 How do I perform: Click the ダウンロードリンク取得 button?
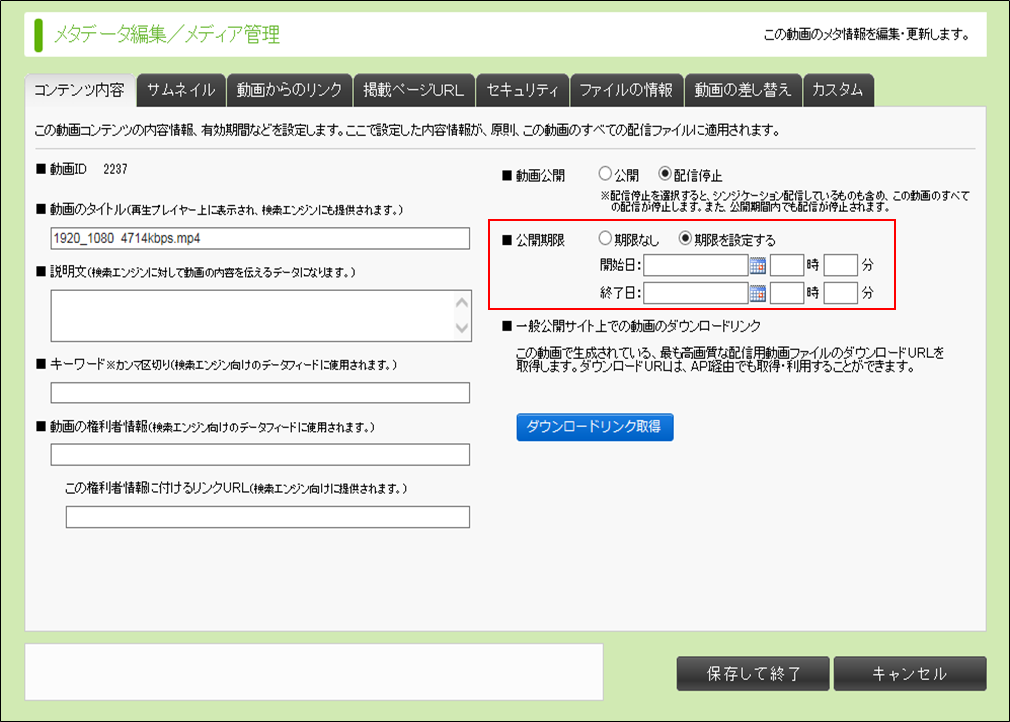[x=595, y=427]
